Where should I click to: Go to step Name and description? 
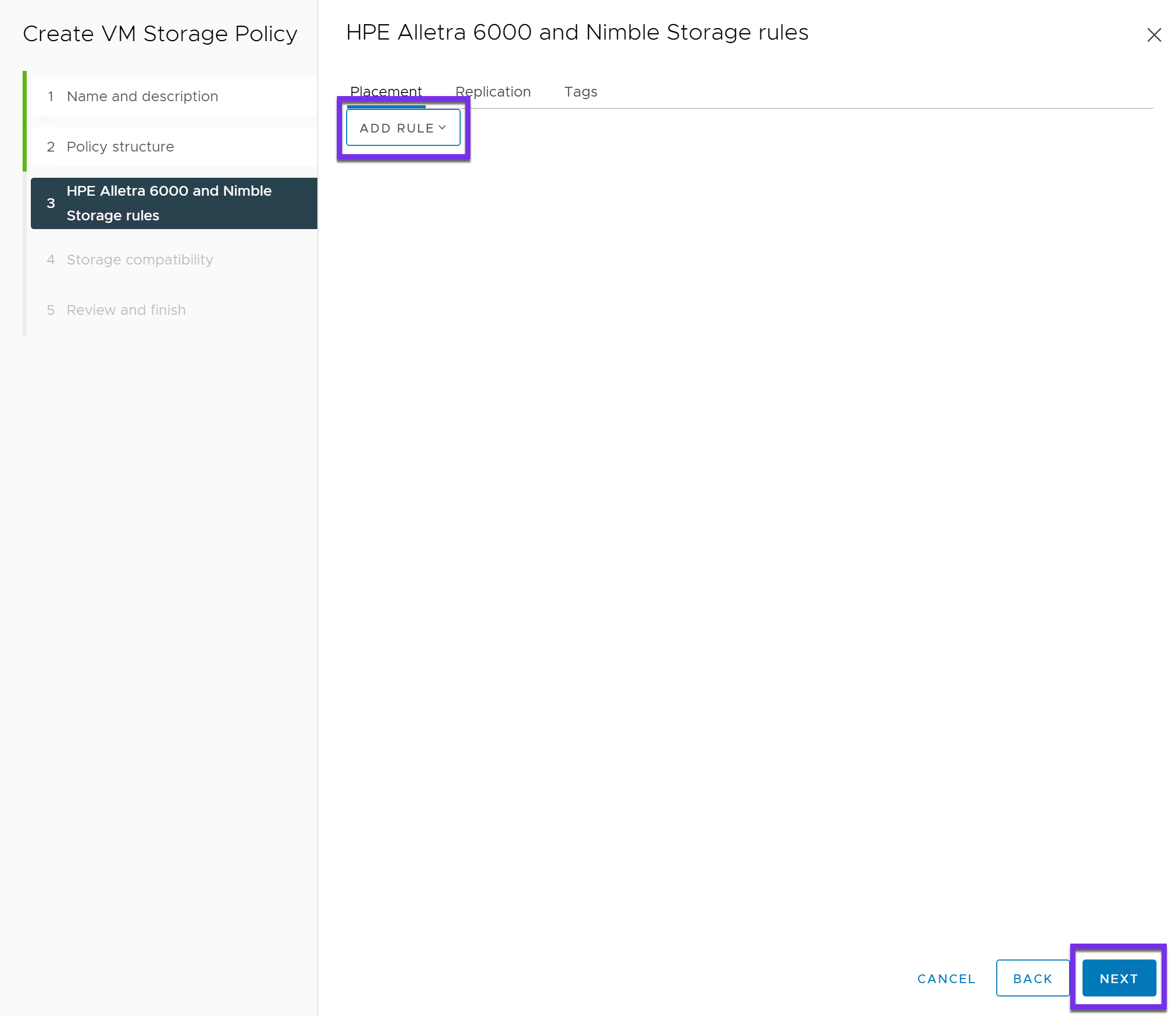point(142,97)
